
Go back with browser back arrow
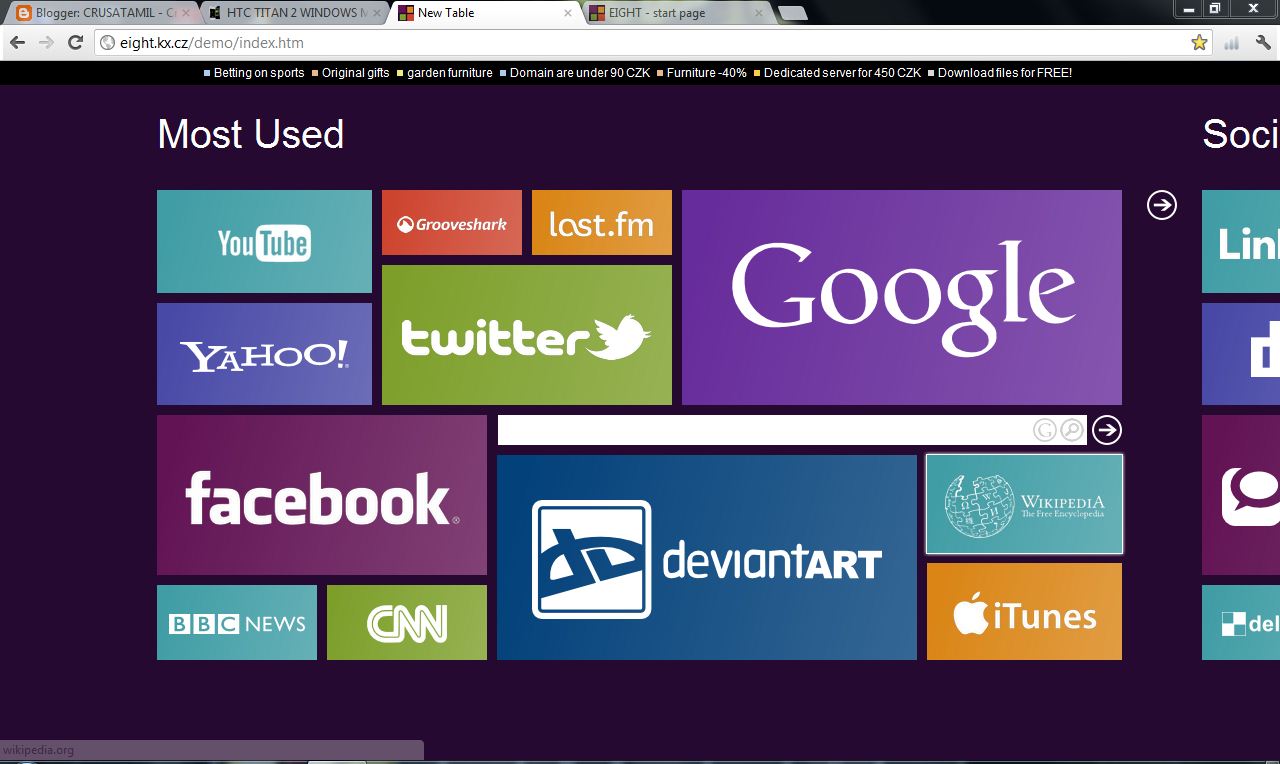click(17, 42)
